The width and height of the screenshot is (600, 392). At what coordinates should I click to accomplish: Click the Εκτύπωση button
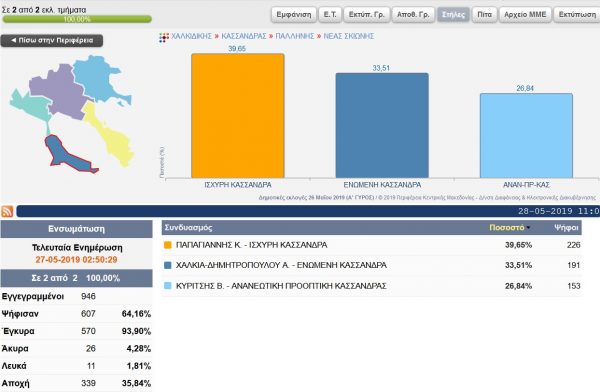point(577,15)
